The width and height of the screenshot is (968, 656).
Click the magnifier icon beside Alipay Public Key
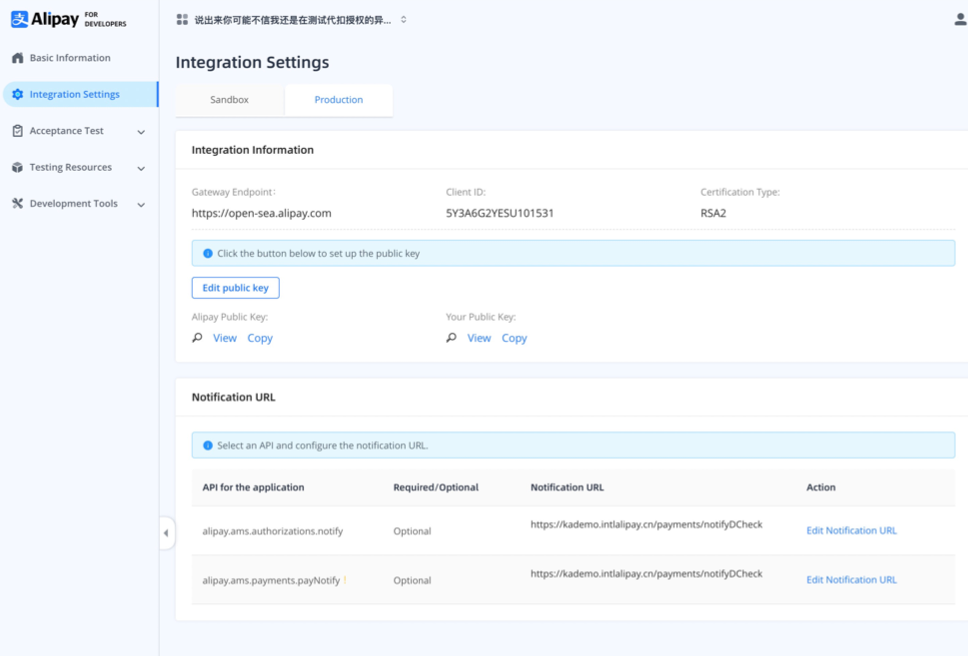coord(197,338)
